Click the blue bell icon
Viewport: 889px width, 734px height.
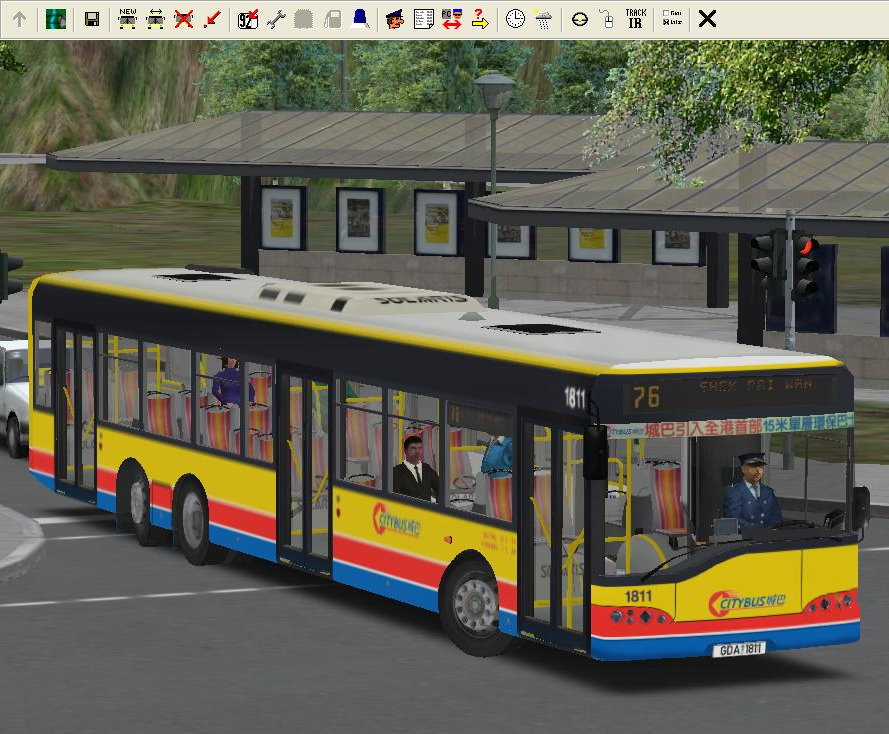[x=360, y=19]
